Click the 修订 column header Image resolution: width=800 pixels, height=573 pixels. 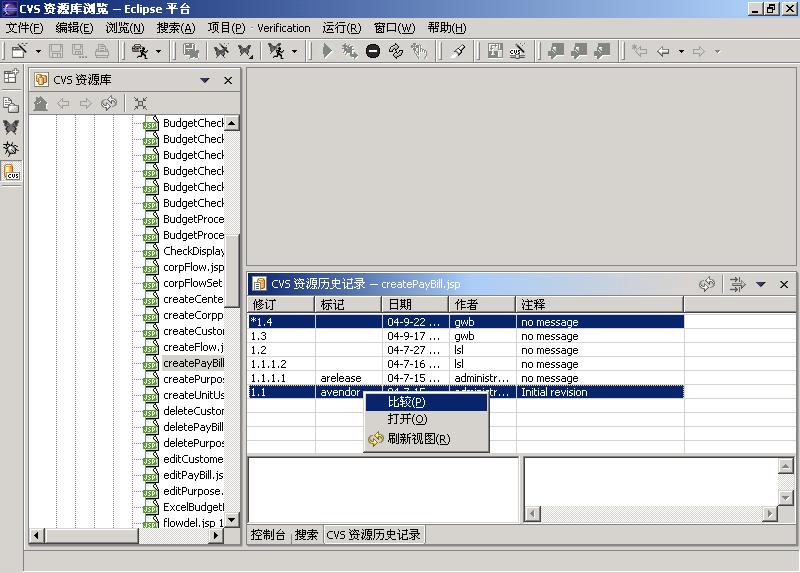pyautogui.click(x=281, y=305)
